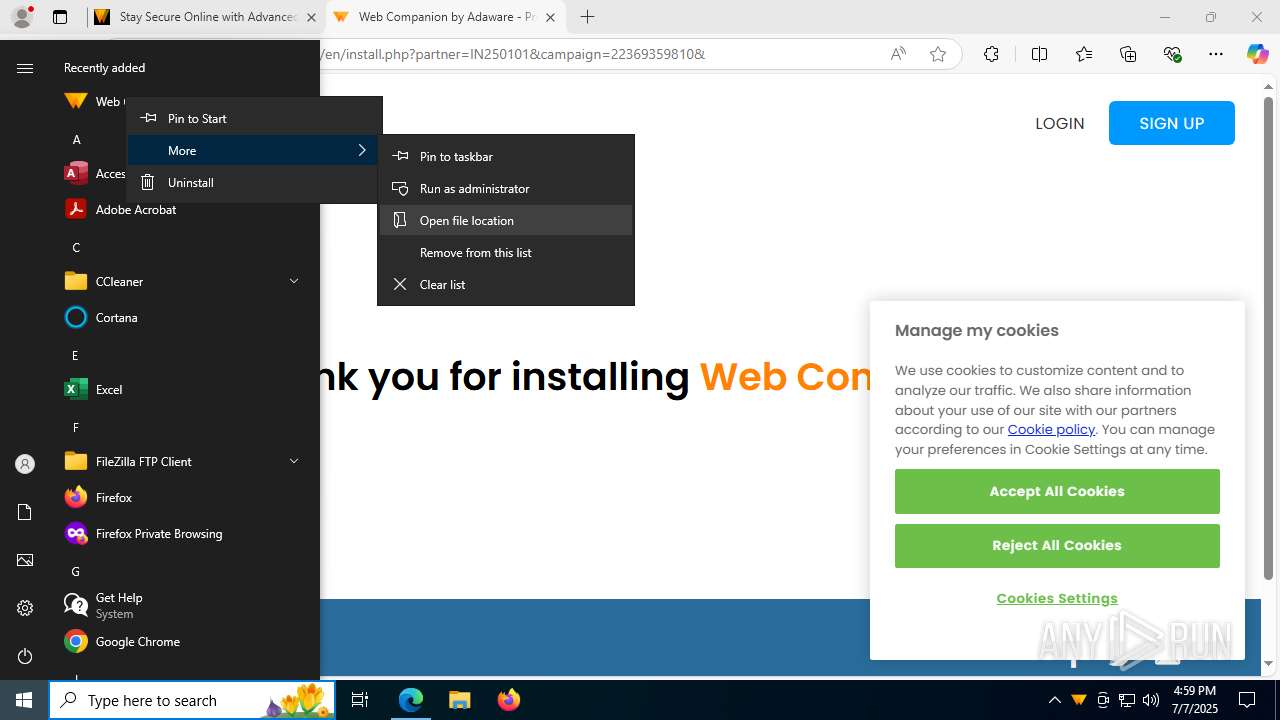Open Cookies Settings
Screen dimensions: 1280x720
click(1057, 598)
